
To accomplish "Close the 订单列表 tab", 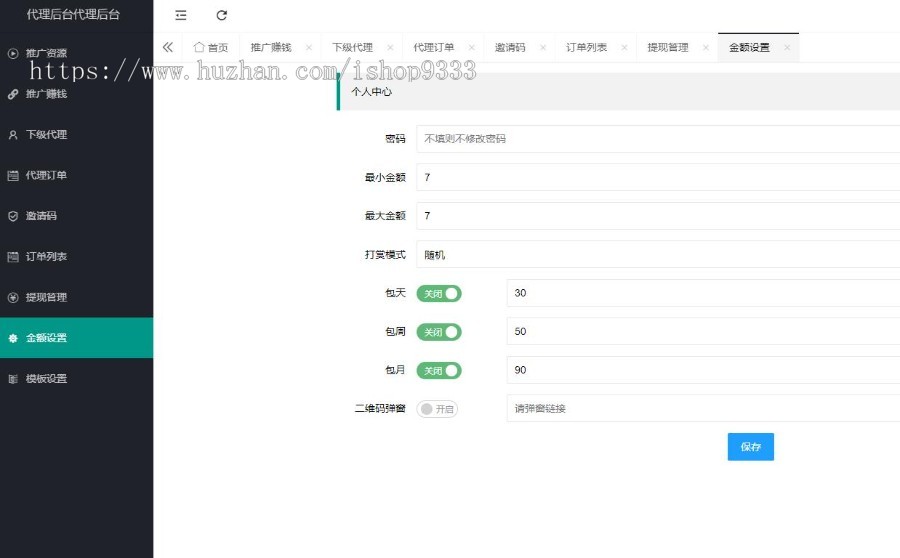I will [624, 48].
